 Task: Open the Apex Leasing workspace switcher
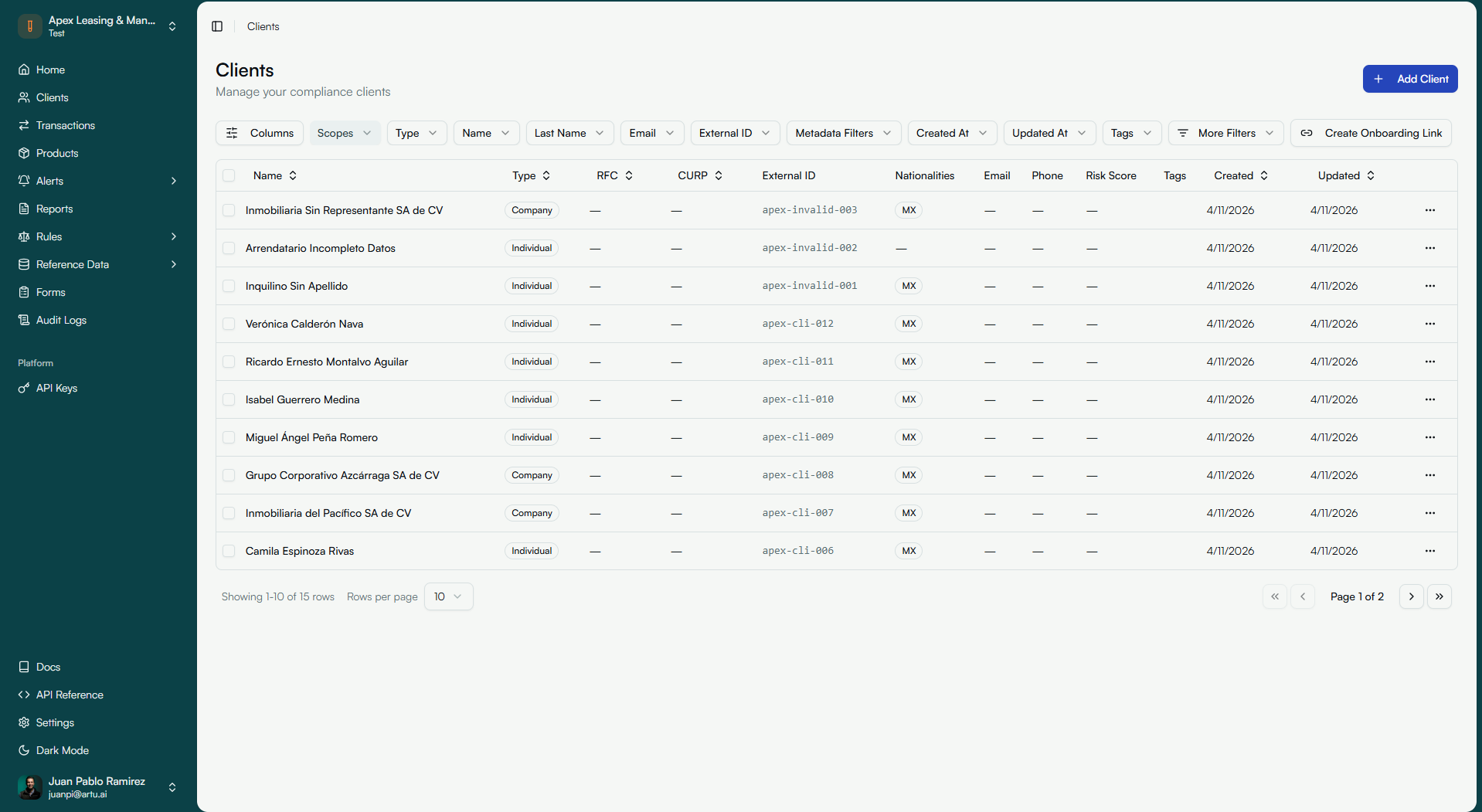tap(98, 26)
